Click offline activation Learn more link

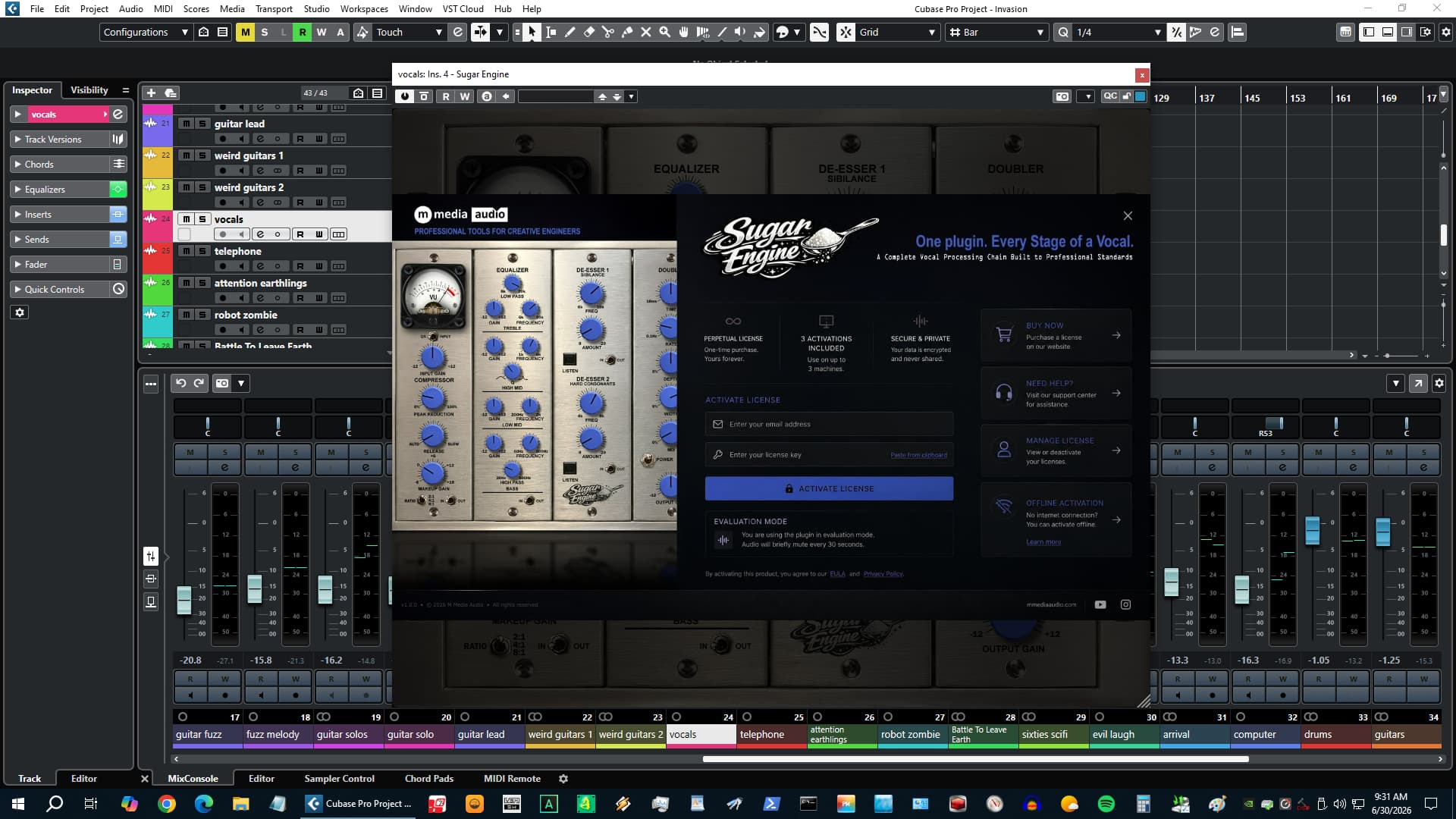click(1043, 542)
